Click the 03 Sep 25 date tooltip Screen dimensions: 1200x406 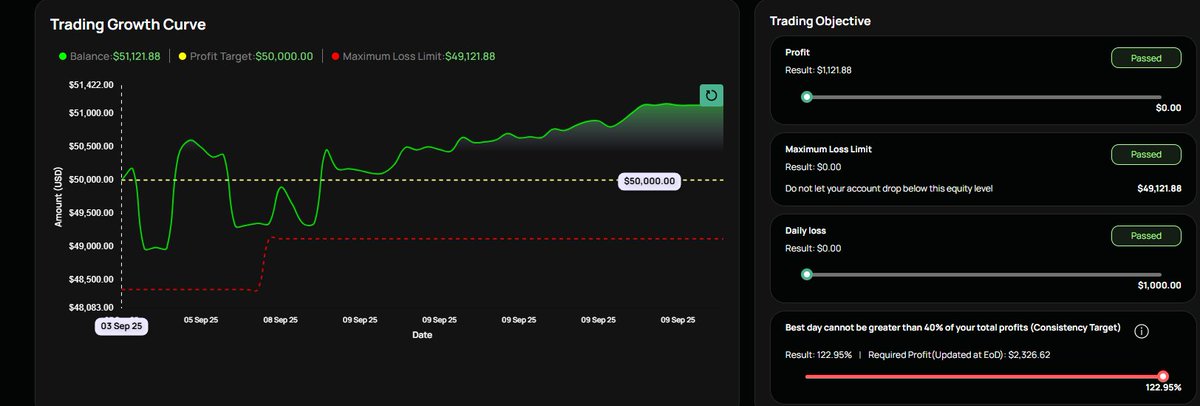[x=122, y=326]
